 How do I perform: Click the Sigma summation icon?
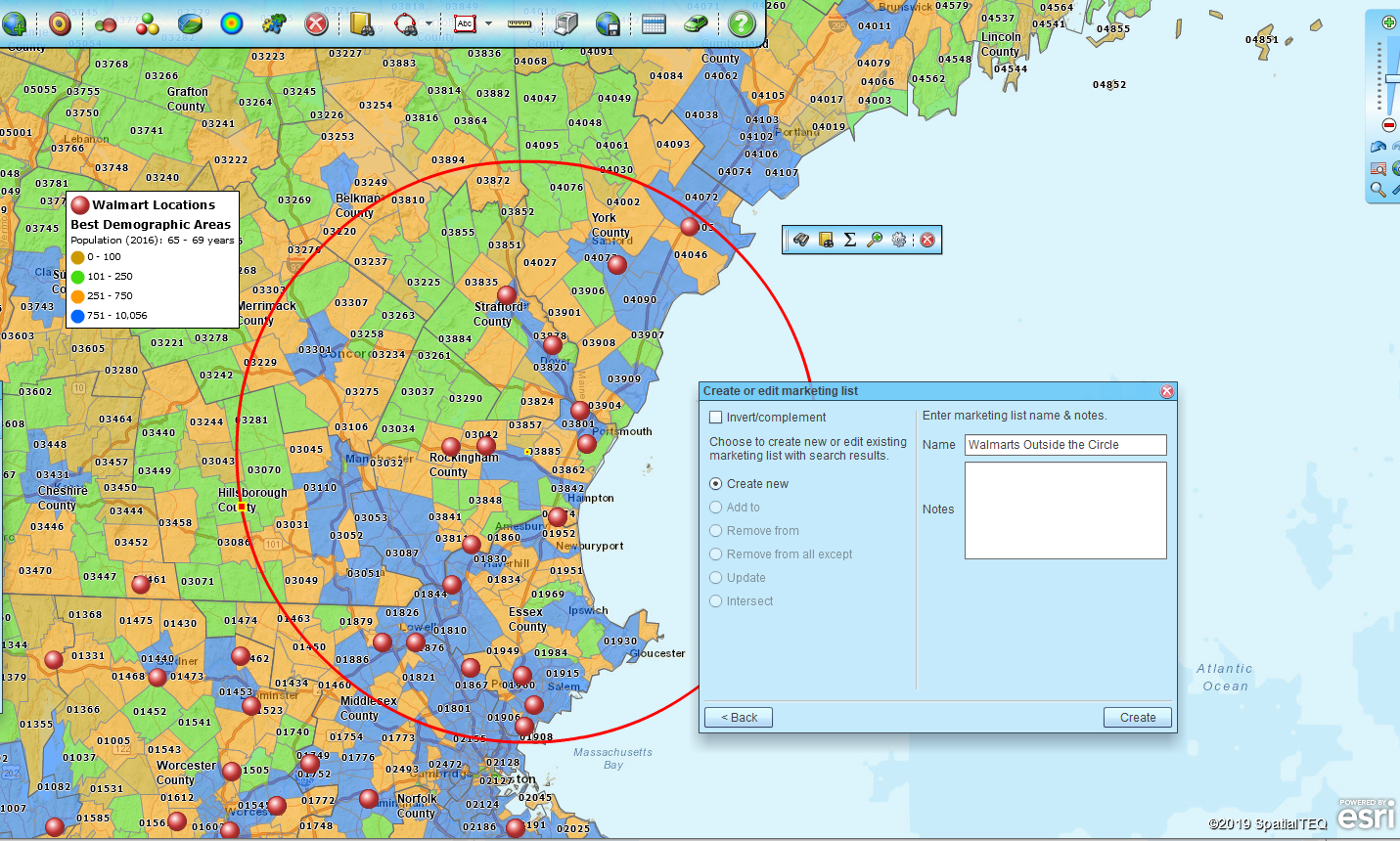pos(850,240)
